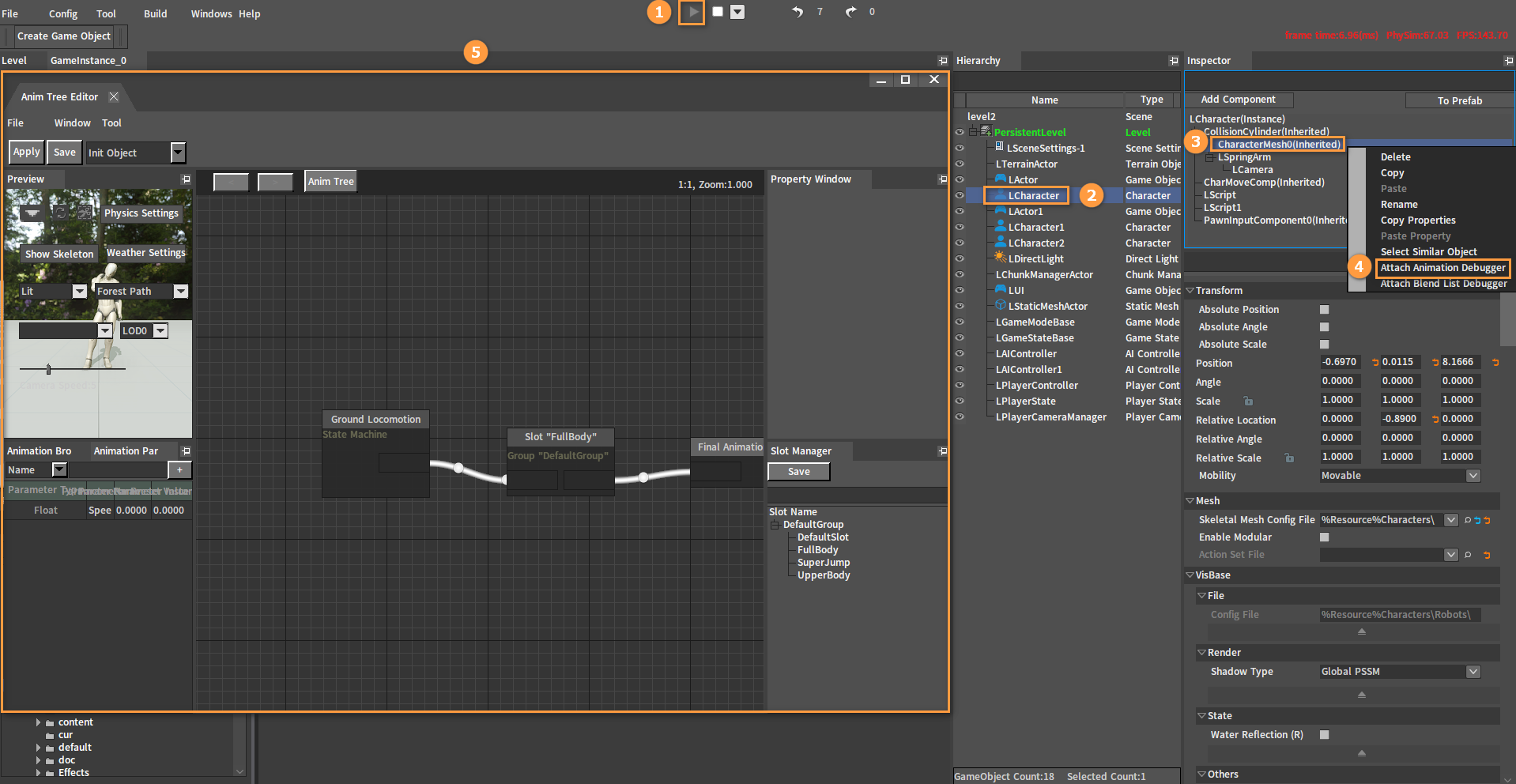This screenshot has height=784, width=1516.
Task: Select Copy Properties in context menu
Action: pos(1418,220)
